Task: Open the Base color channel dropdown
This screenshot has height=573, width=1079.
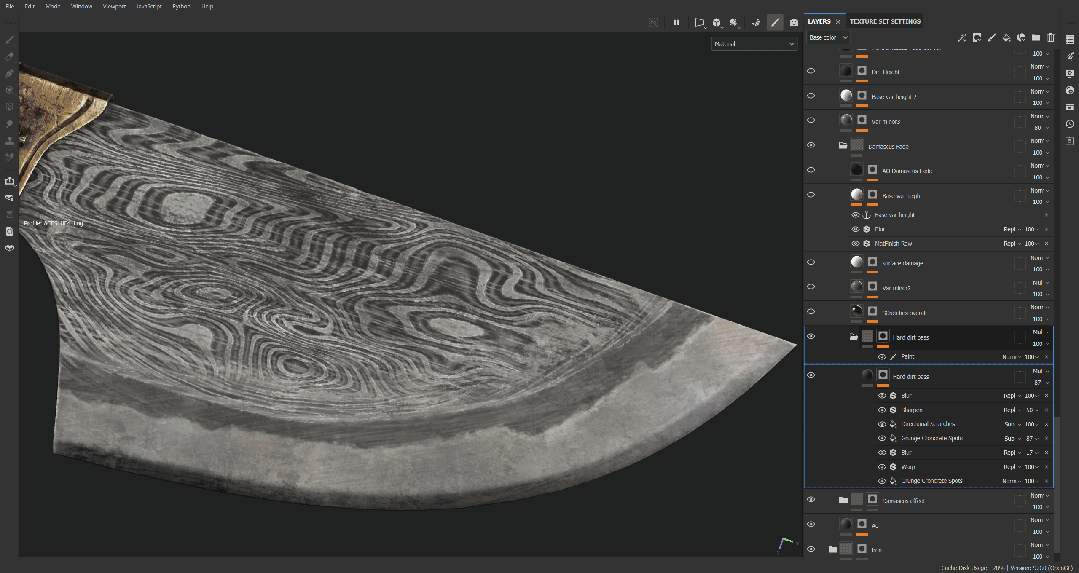Action: [x=829, y=38]
